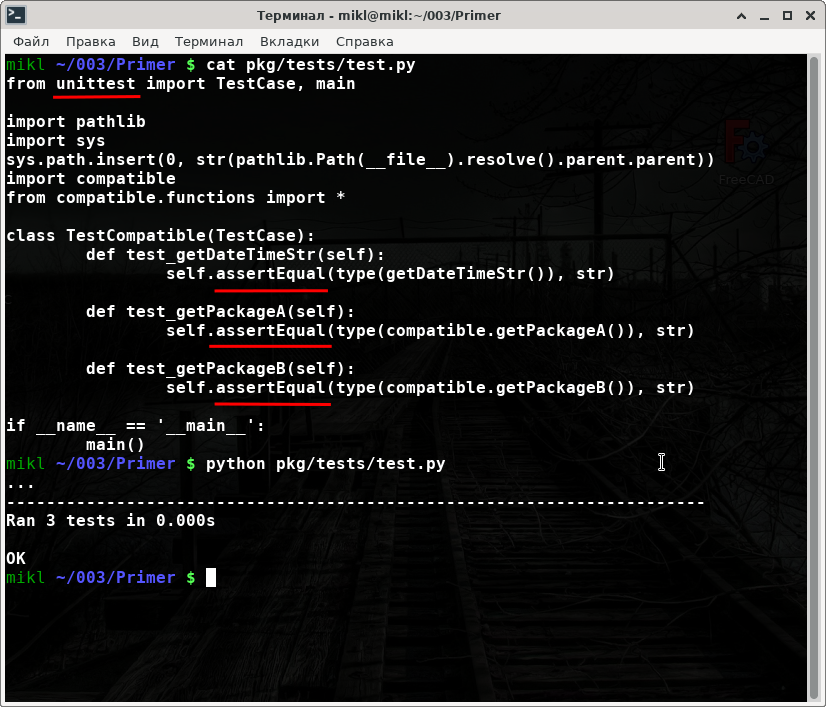Viewport: 826px width, 707px height.
Task: Open the Вкладки menu
Action: (289, 41)
